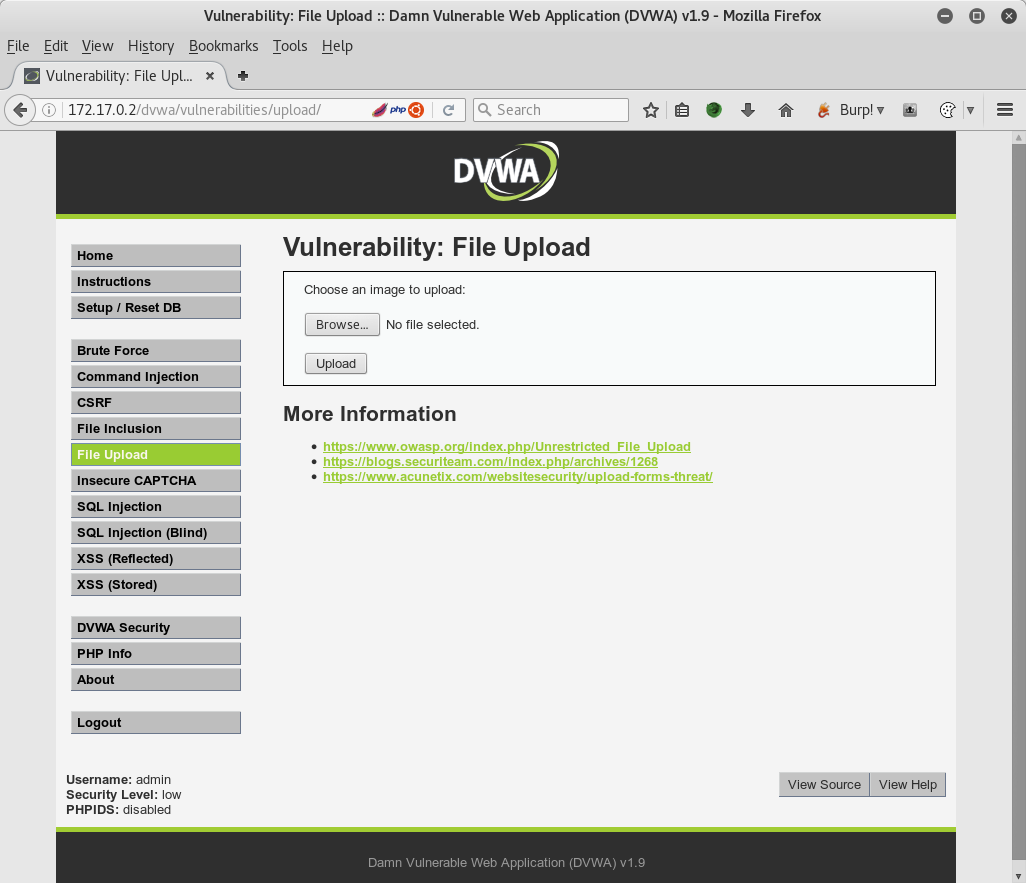Click the blue php icon in address bar
Screen dimensions: 1026x883
(398, 110)
